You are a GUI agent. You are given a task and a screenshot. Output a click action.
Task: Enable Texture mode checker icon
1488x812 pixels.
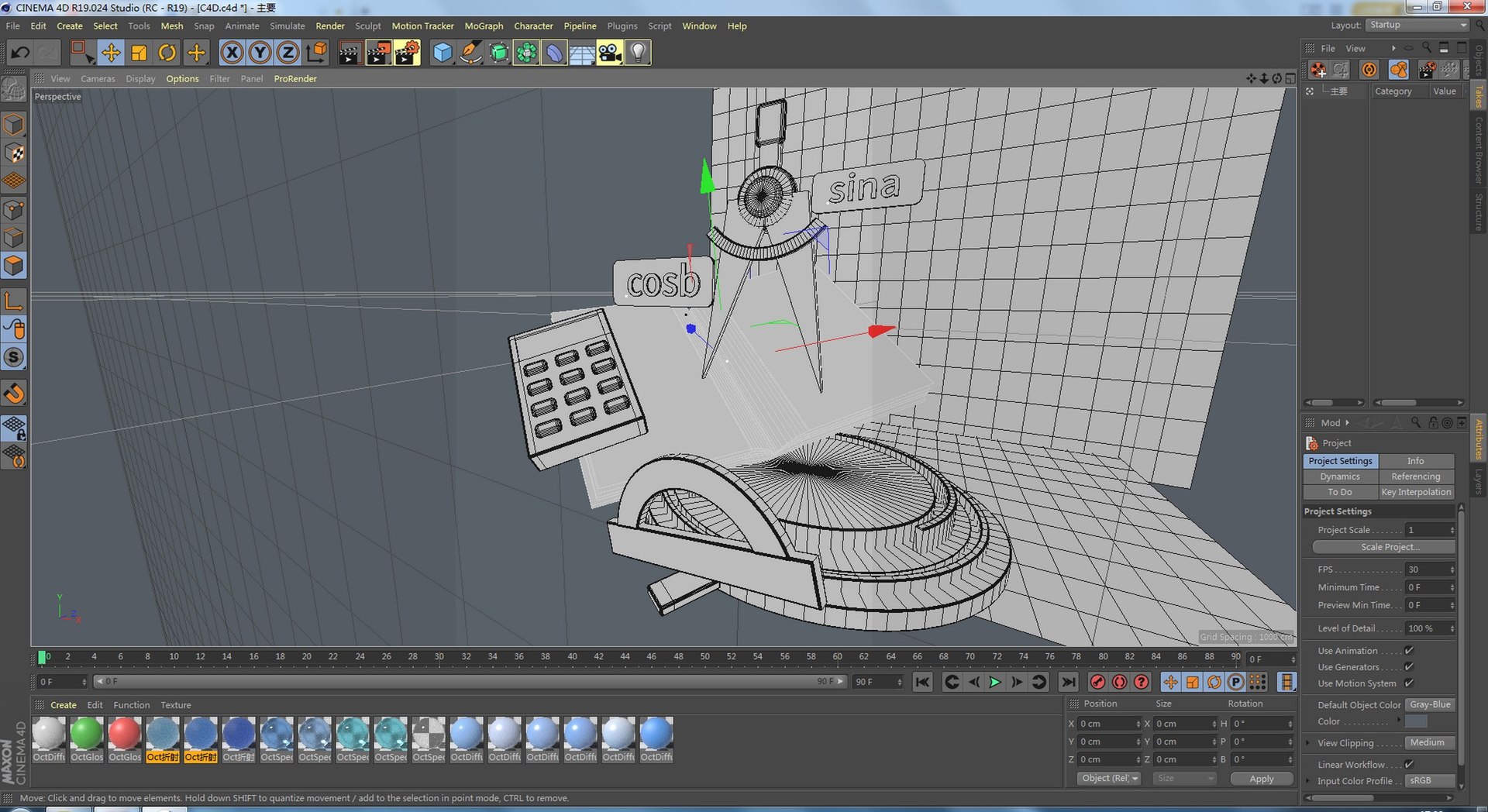click(14, 153)
